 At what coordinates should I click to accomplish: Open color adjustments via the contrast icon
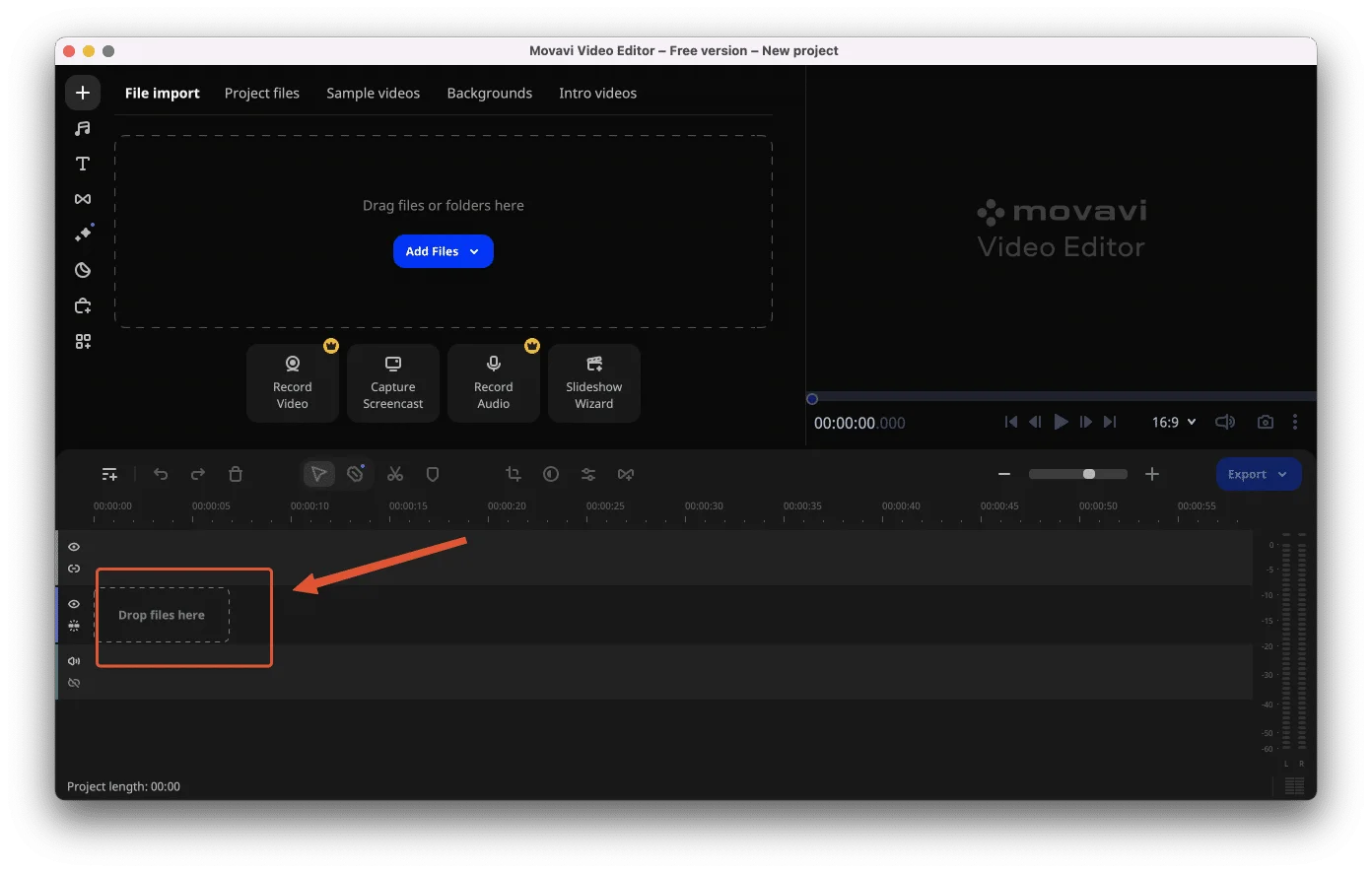(551, 474)
